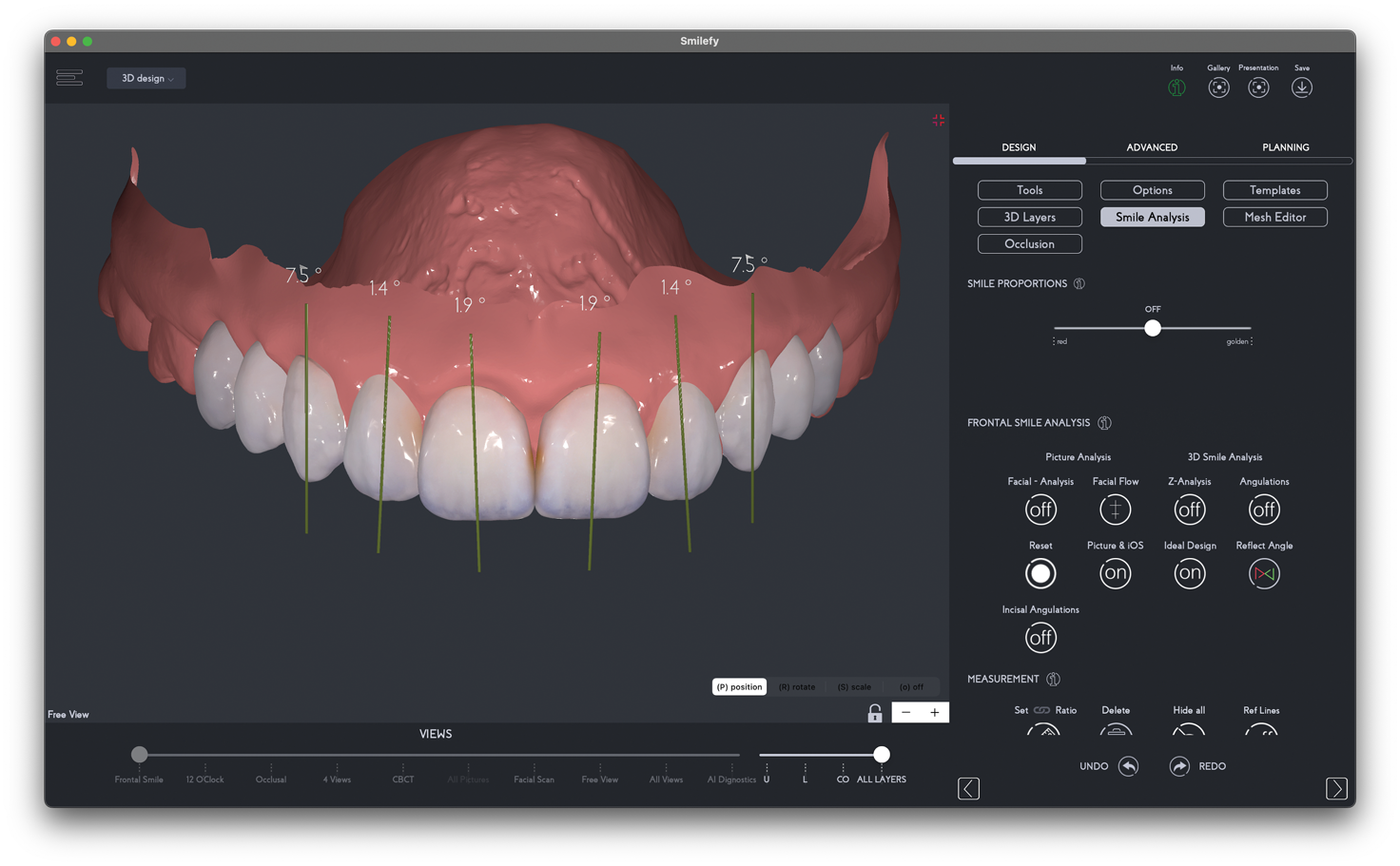Click the Reflect Angle icon
Viewport: 1400px width, 866px height.
click(1264, 573)
